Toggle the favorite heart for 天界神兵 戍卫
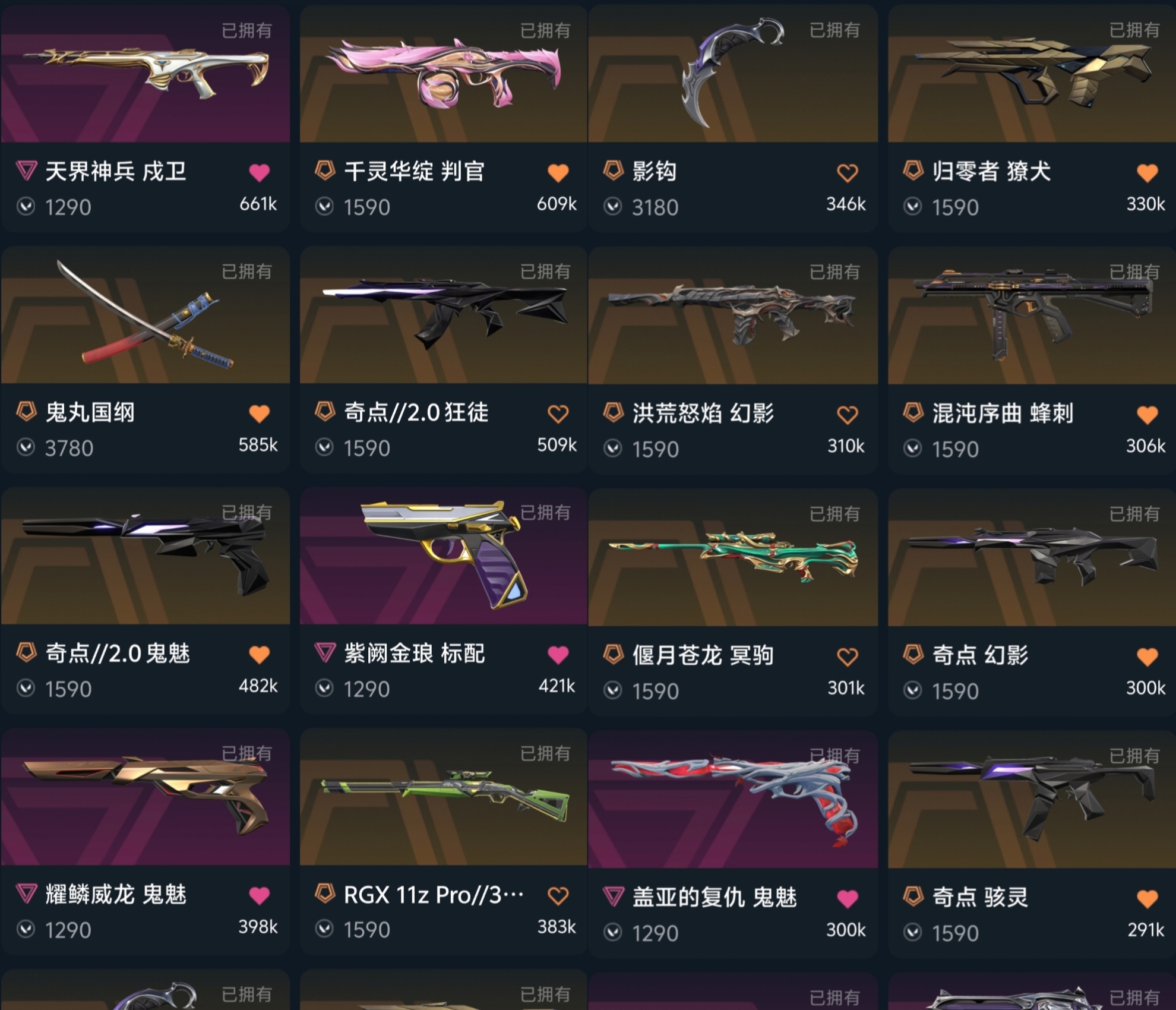This screenshot has width=1176, height=1010. [x=259, y=172]
